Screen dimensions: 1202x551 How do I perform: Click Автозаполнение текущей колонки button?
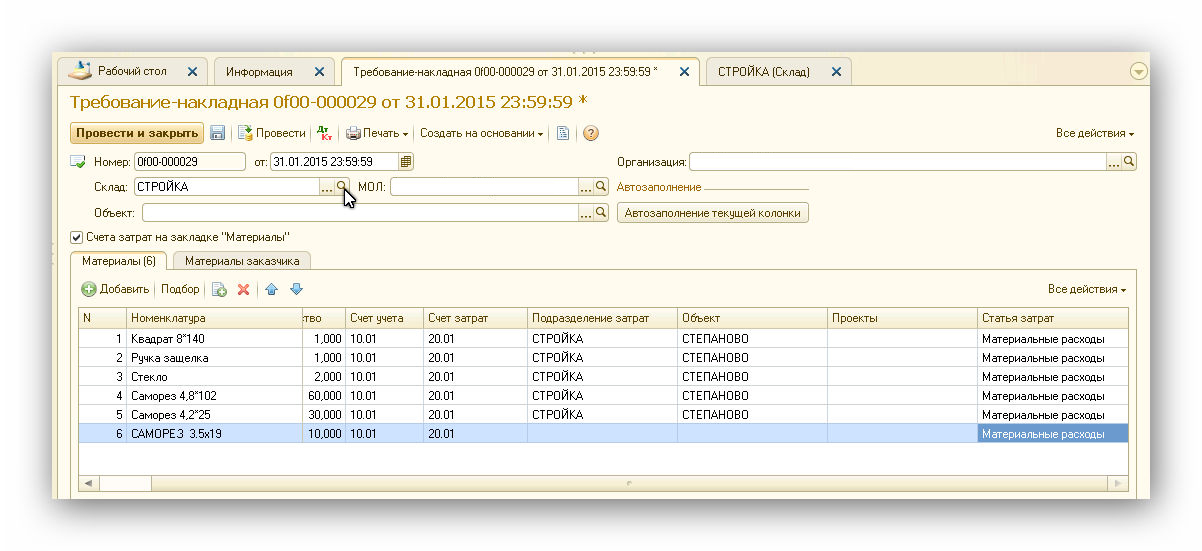click(x=713, y=213)
